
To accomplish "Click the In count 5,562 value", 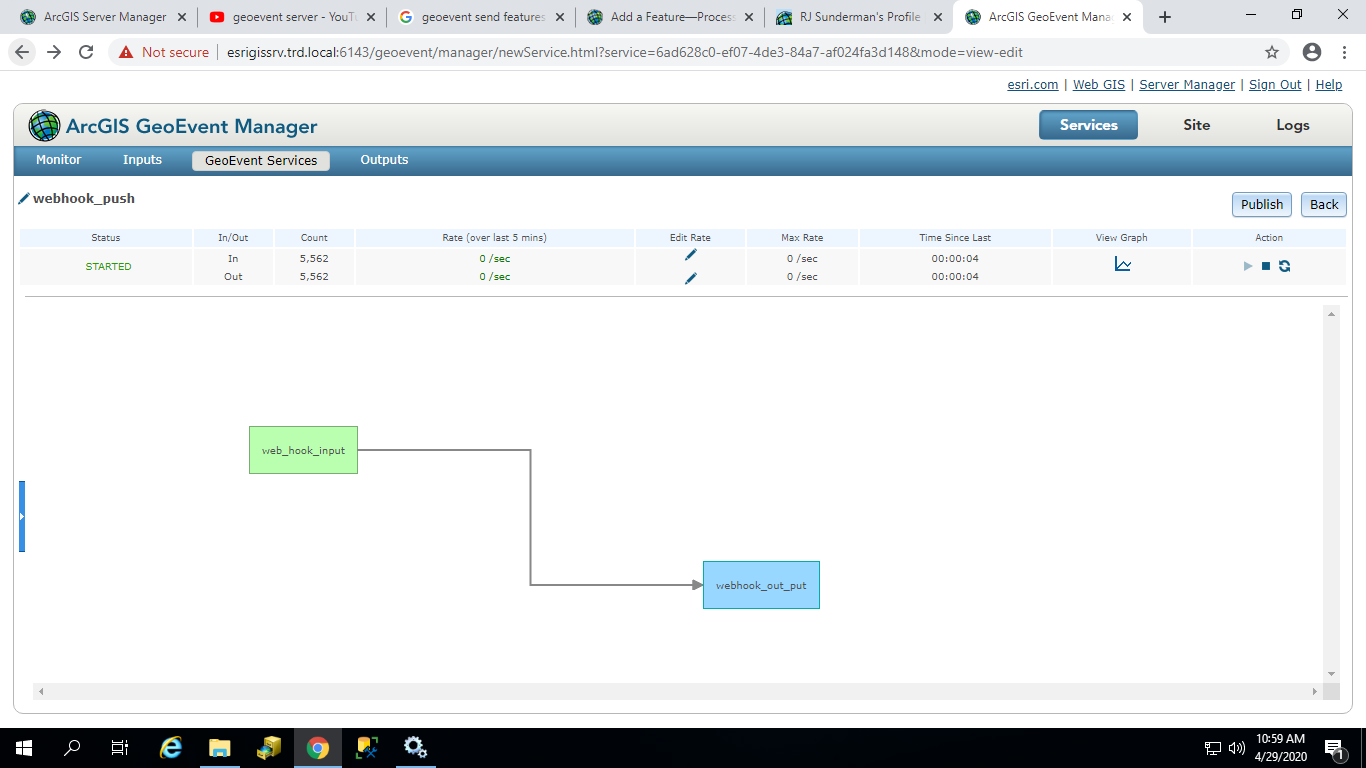I will pyautogui.click(x=314, y=259).
